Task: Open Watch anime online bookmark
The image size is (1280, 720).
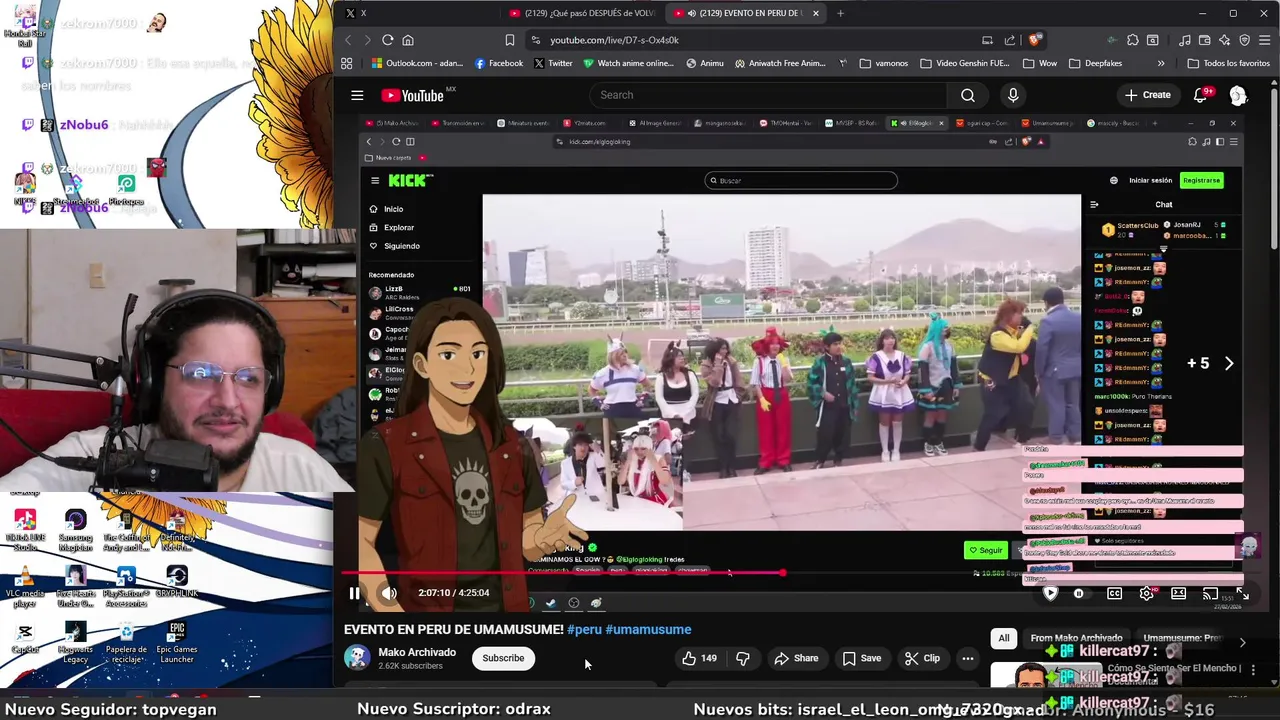Action: tap(628, 63)
